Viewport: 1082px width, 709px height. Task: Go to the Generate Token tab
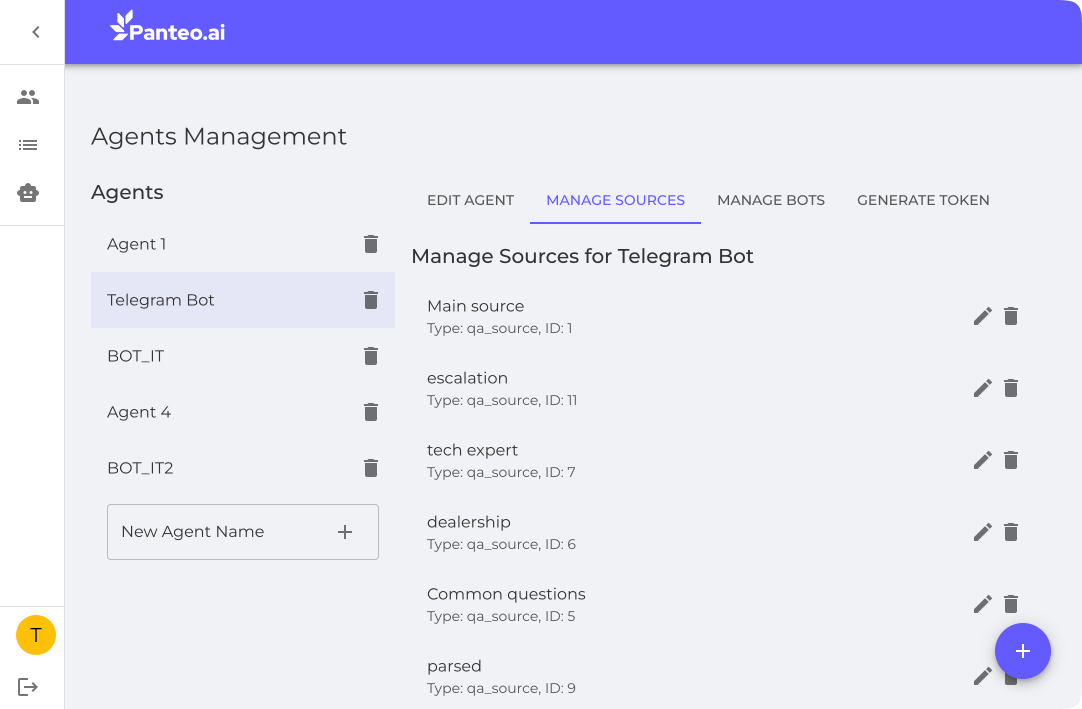(x=923, y=200)
